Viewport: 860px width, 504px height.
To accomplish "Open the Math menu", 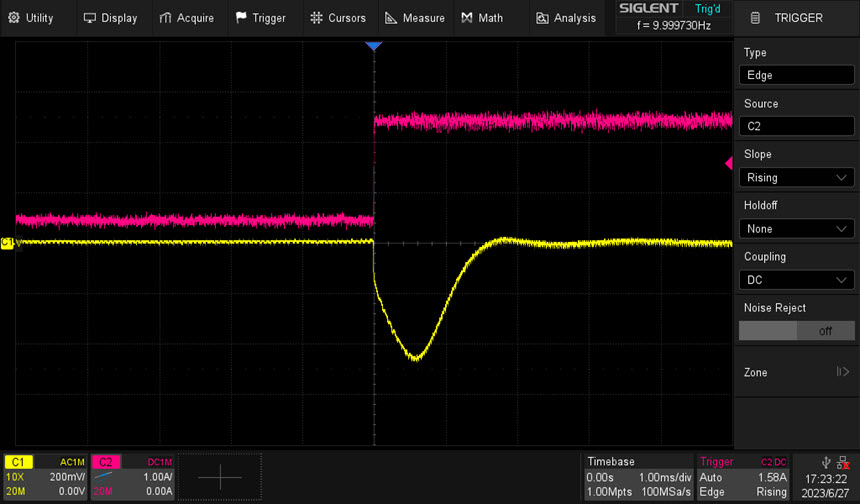I will coord(482,18).
